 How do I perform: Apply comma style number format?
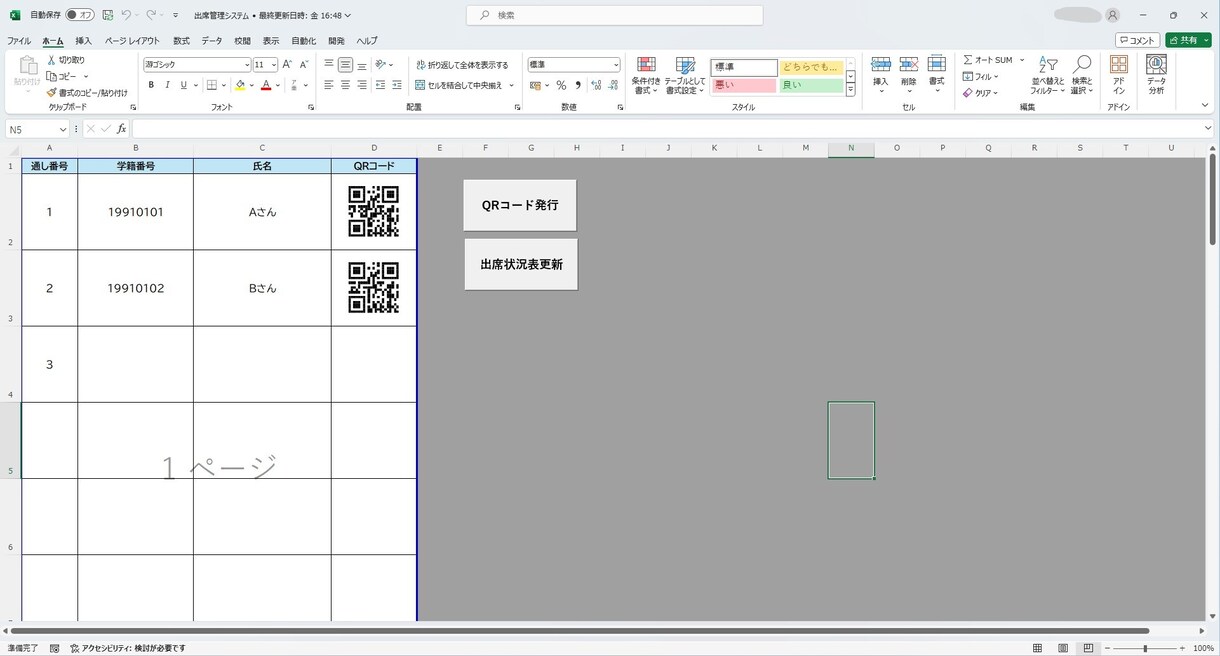(577, 85)
